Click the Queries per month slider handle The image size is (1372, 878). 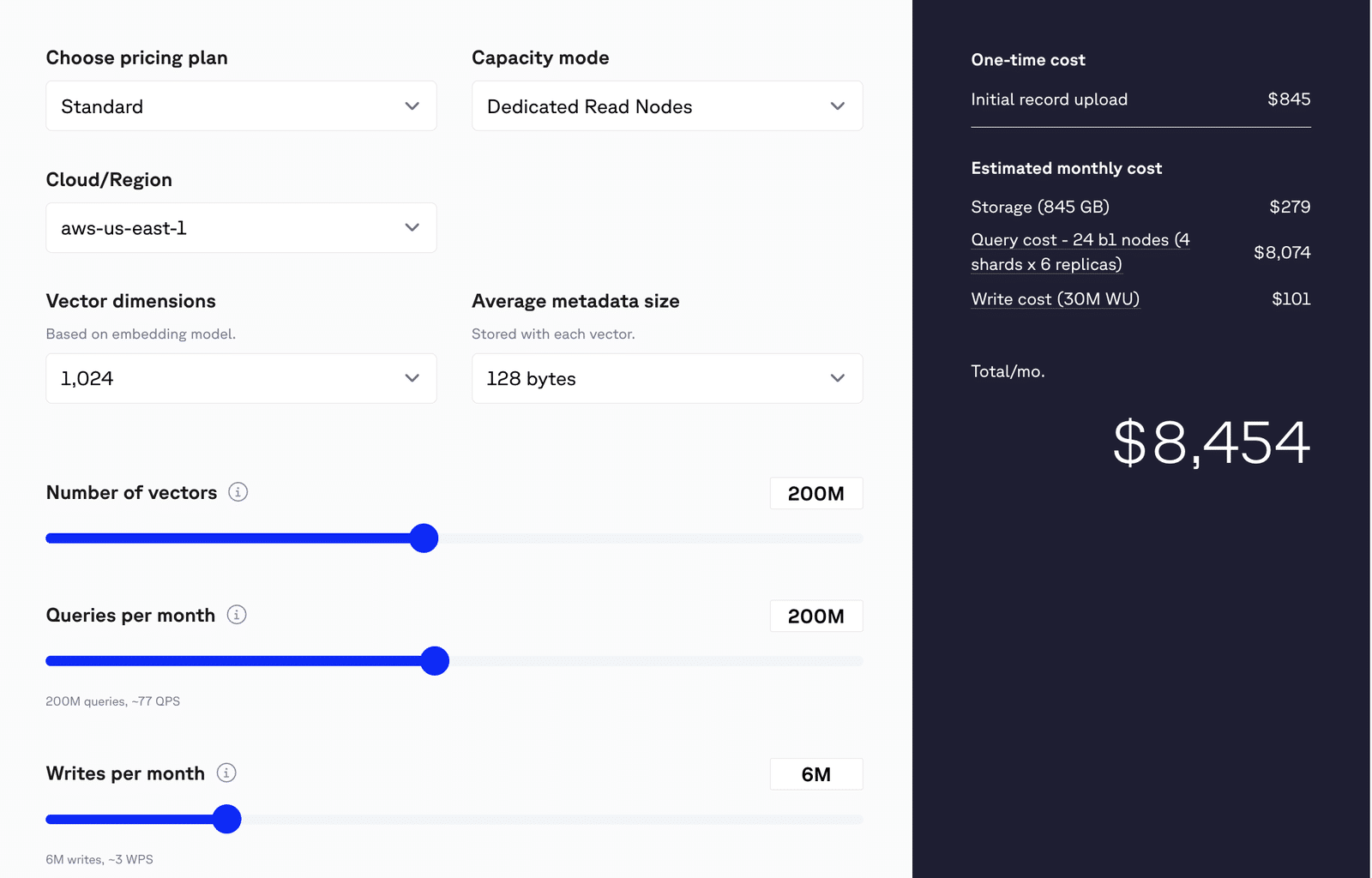point(435,661)
